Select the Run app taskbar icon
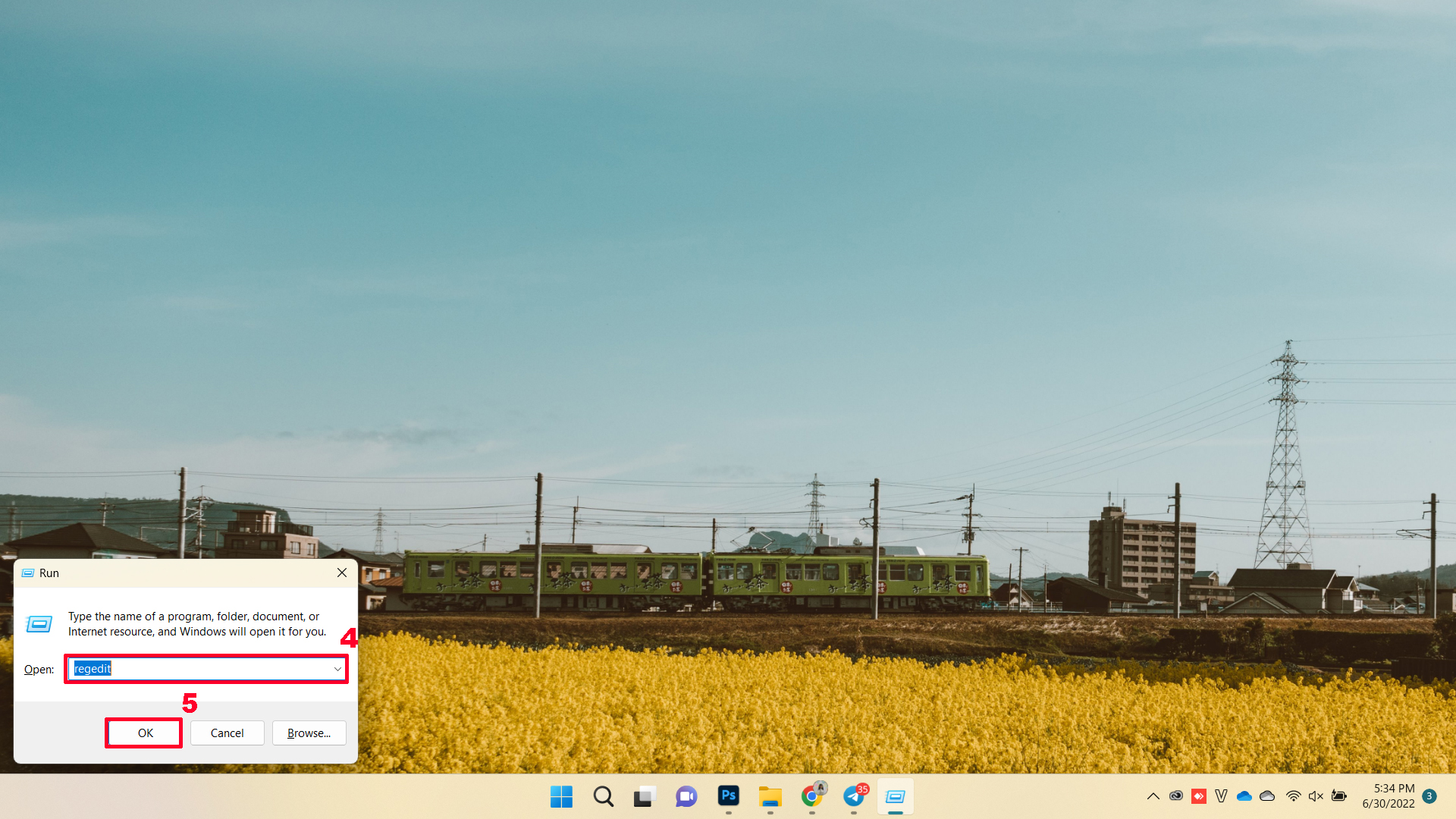Image resolution: width=1456 pixels, height=819 pixels. [896, 796]
